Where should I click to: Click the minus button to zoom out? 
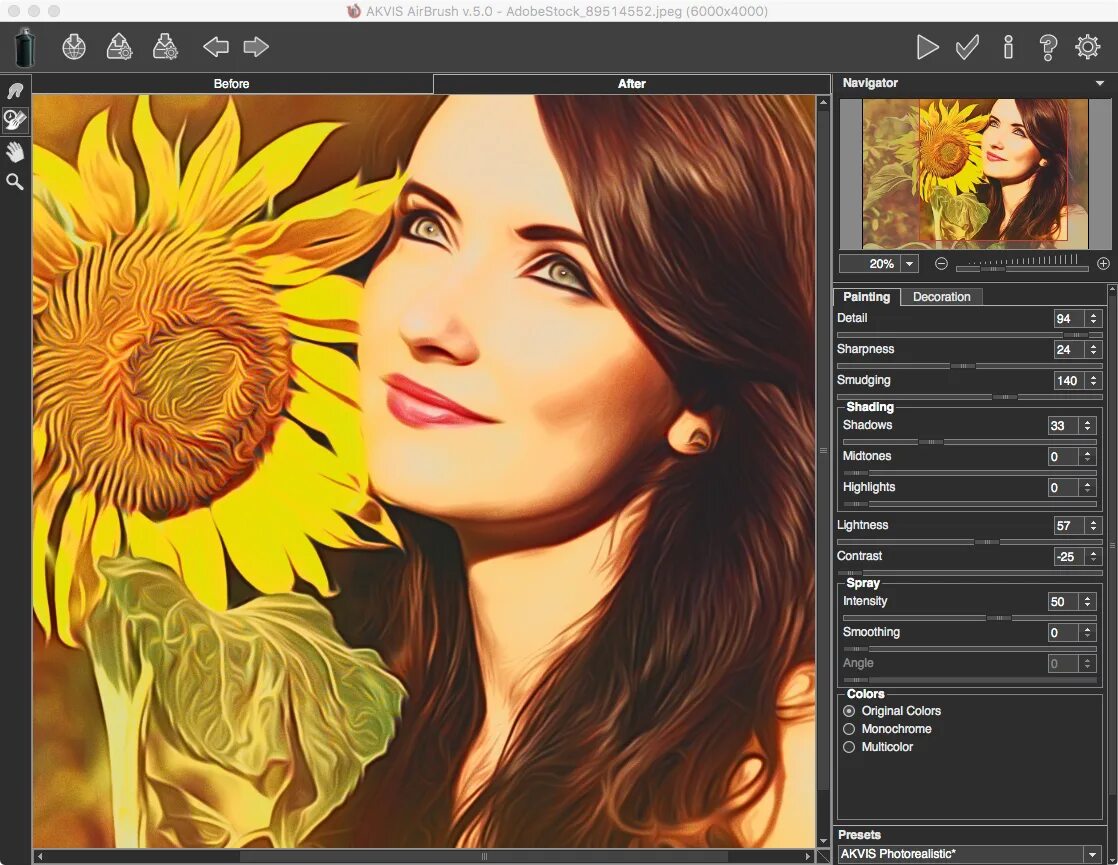940,263
